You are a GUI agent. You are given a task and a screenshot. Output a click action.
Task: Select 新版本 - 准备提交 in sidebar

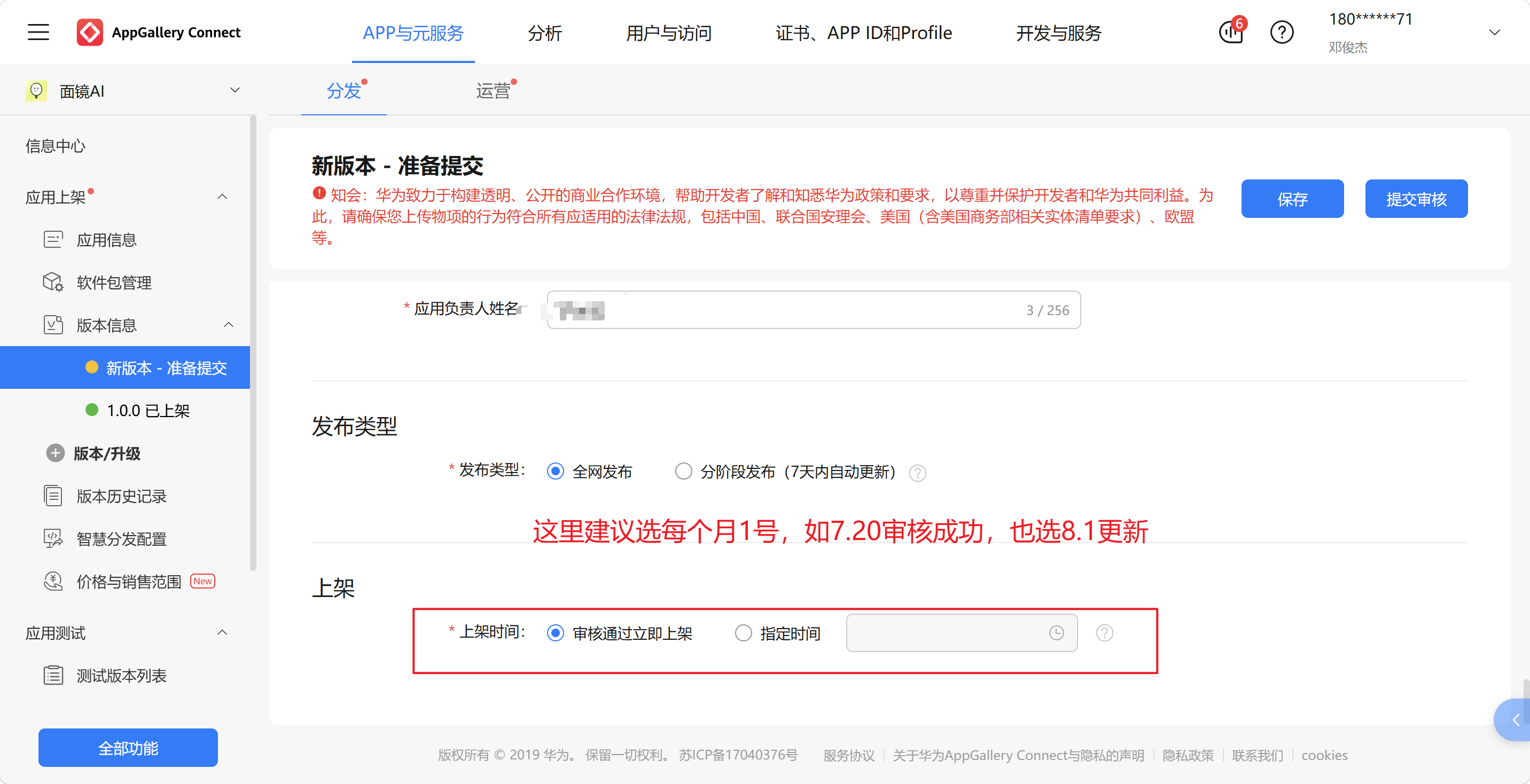point(124,367)
